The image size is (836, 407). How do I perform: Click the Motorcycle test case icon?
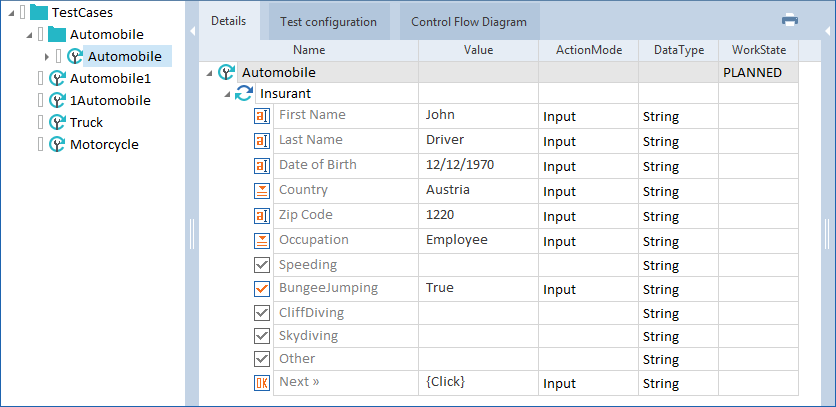tap(57, 144)
